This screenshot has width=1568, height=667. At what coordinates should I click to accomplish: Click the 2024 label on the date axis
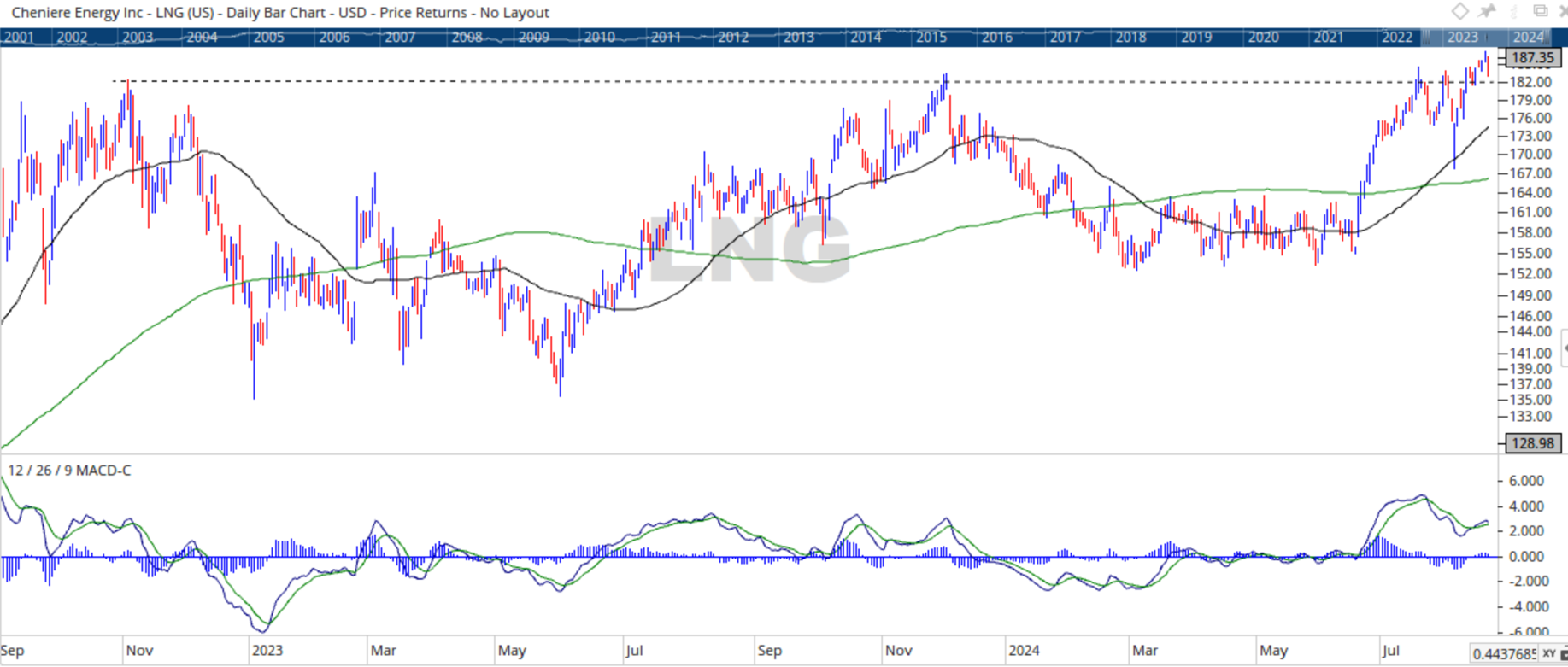1023,651
